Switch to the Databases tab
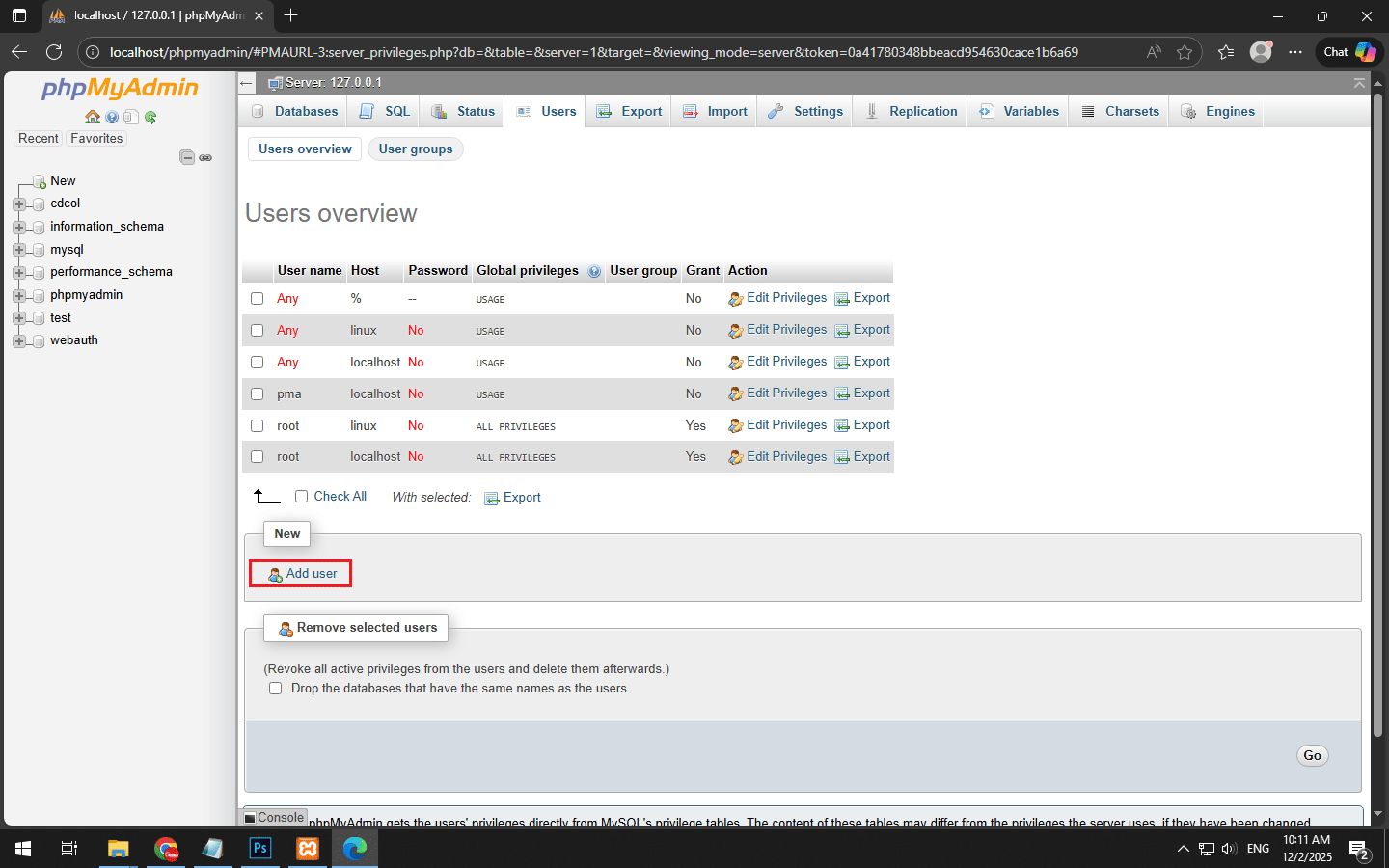Viewport: 1389px width, 868px height. [x=295, y=112]
